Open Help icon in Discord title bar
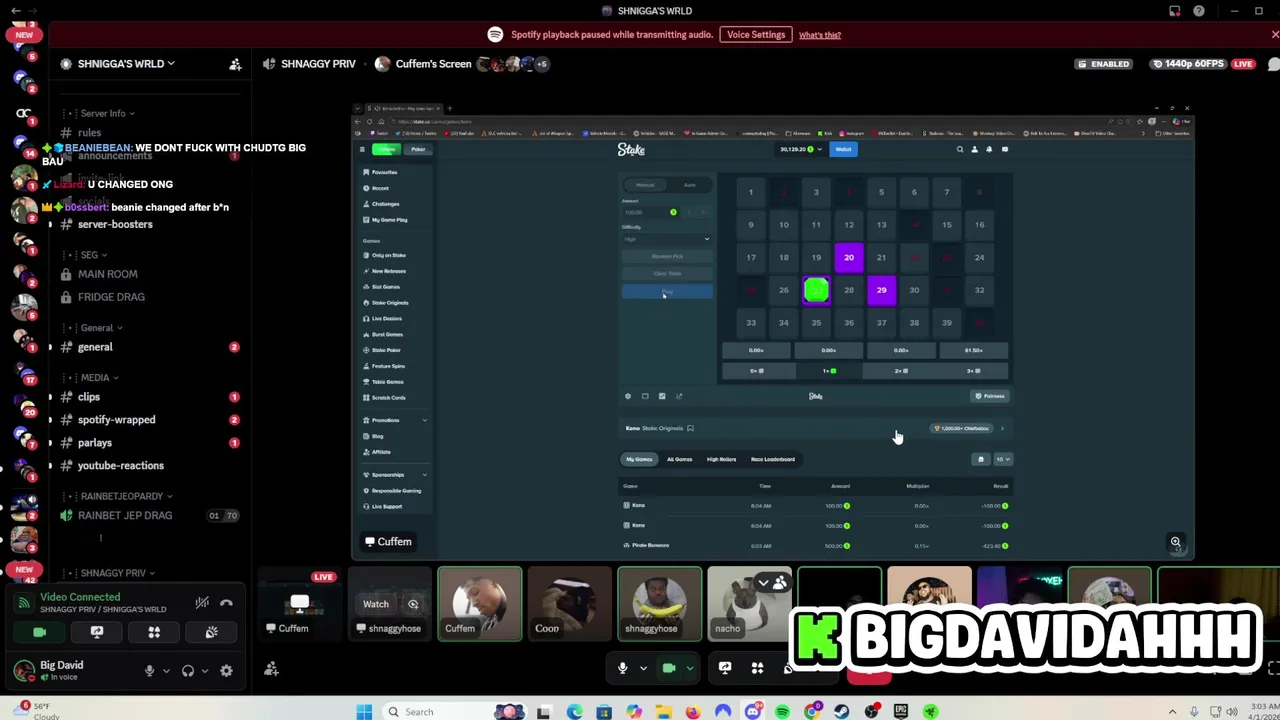1280x720 pixels. pos(1198,11)
